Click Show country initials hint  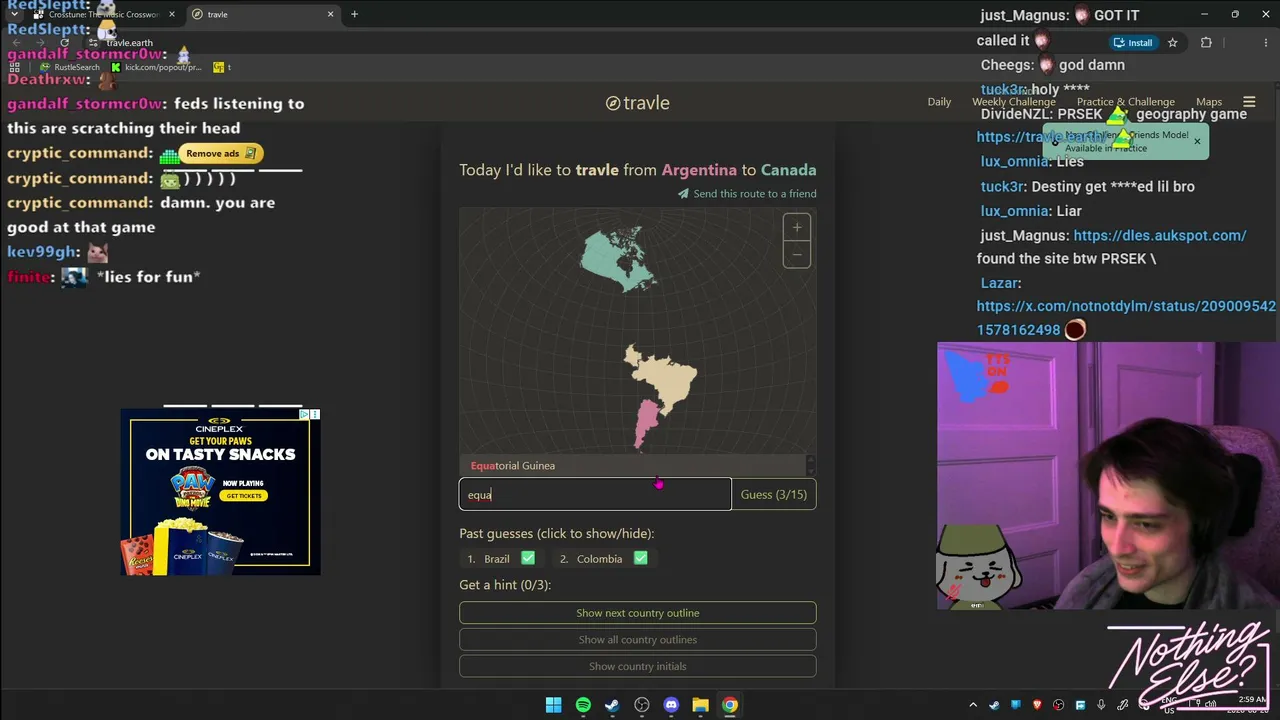(638, 666)
